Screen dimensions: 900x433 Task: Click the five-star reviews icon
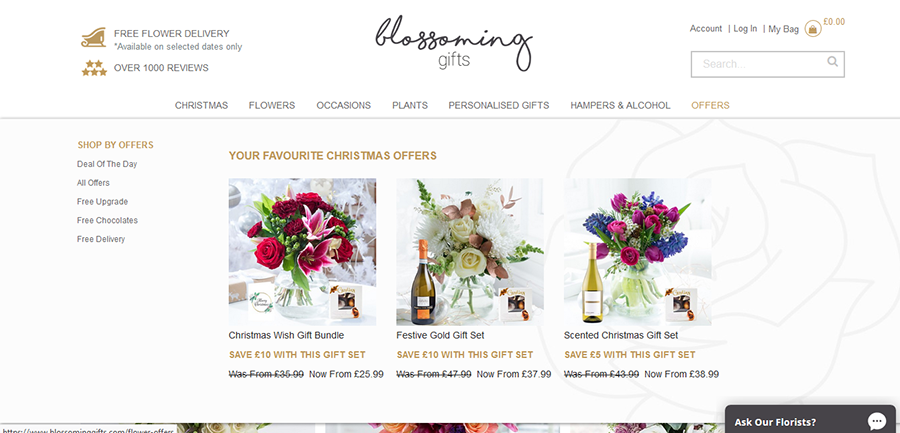point(94,68)
